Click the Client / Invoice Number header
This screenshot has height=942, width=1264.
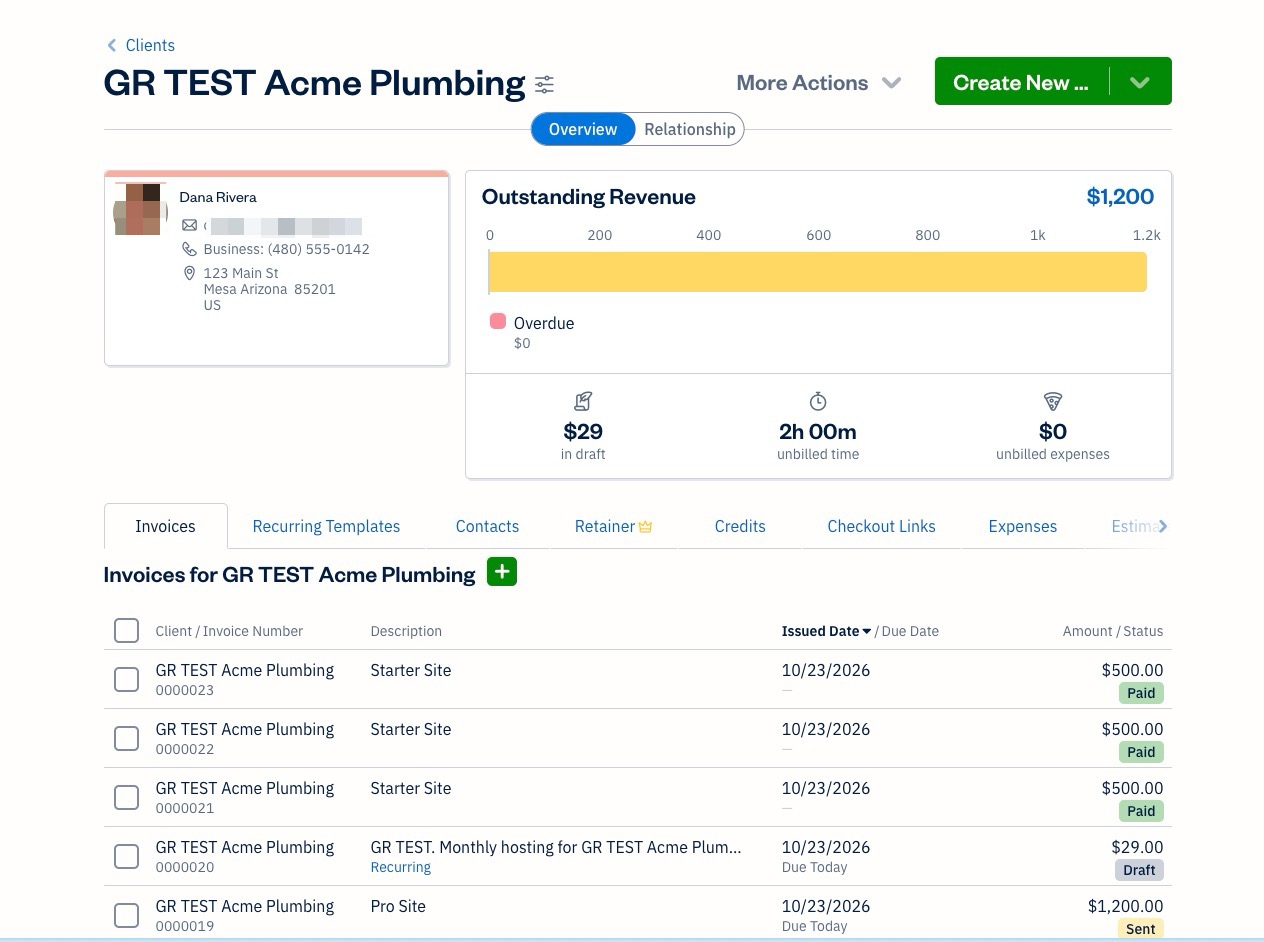(x=229, y=631)
